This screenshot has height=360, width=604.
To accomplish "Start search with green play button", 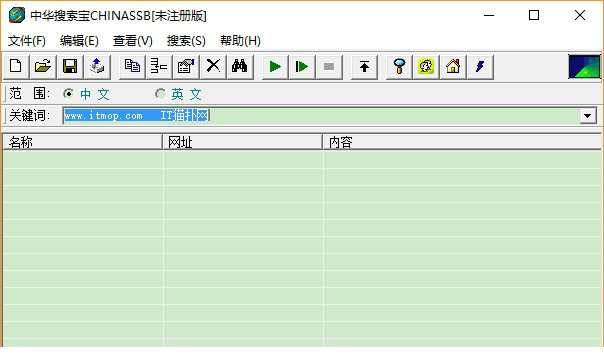I will [275, 67].
